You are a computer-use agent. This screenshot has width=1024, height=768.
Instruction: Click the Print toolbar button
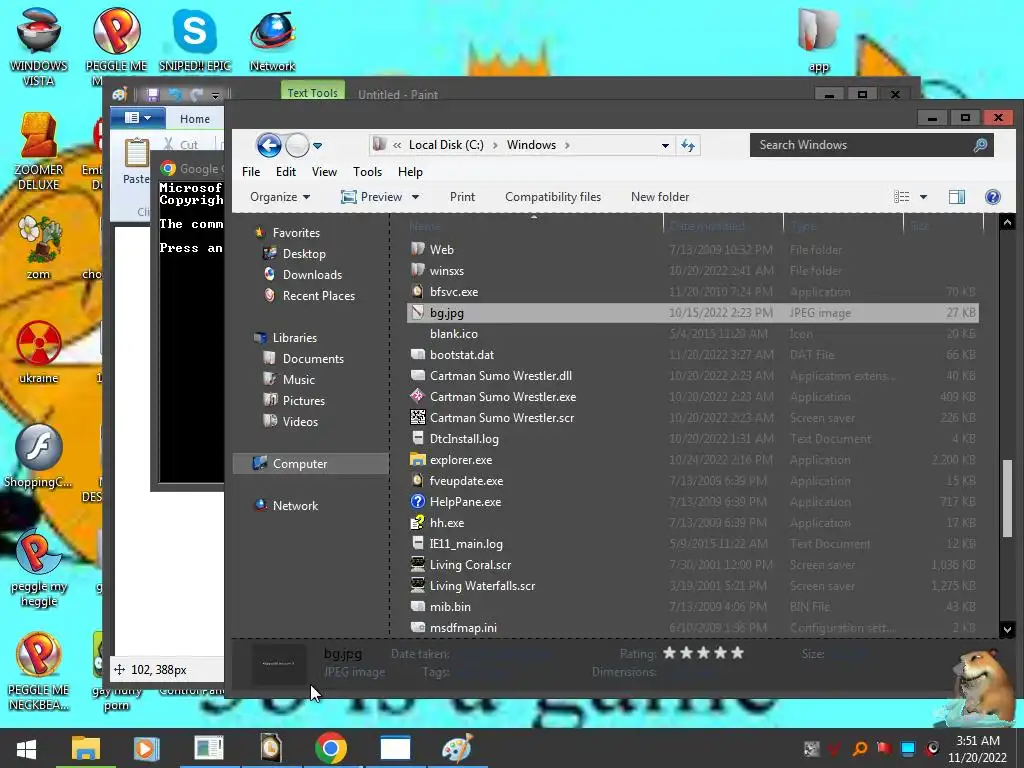pyautogui.click(x=462, y=197)
